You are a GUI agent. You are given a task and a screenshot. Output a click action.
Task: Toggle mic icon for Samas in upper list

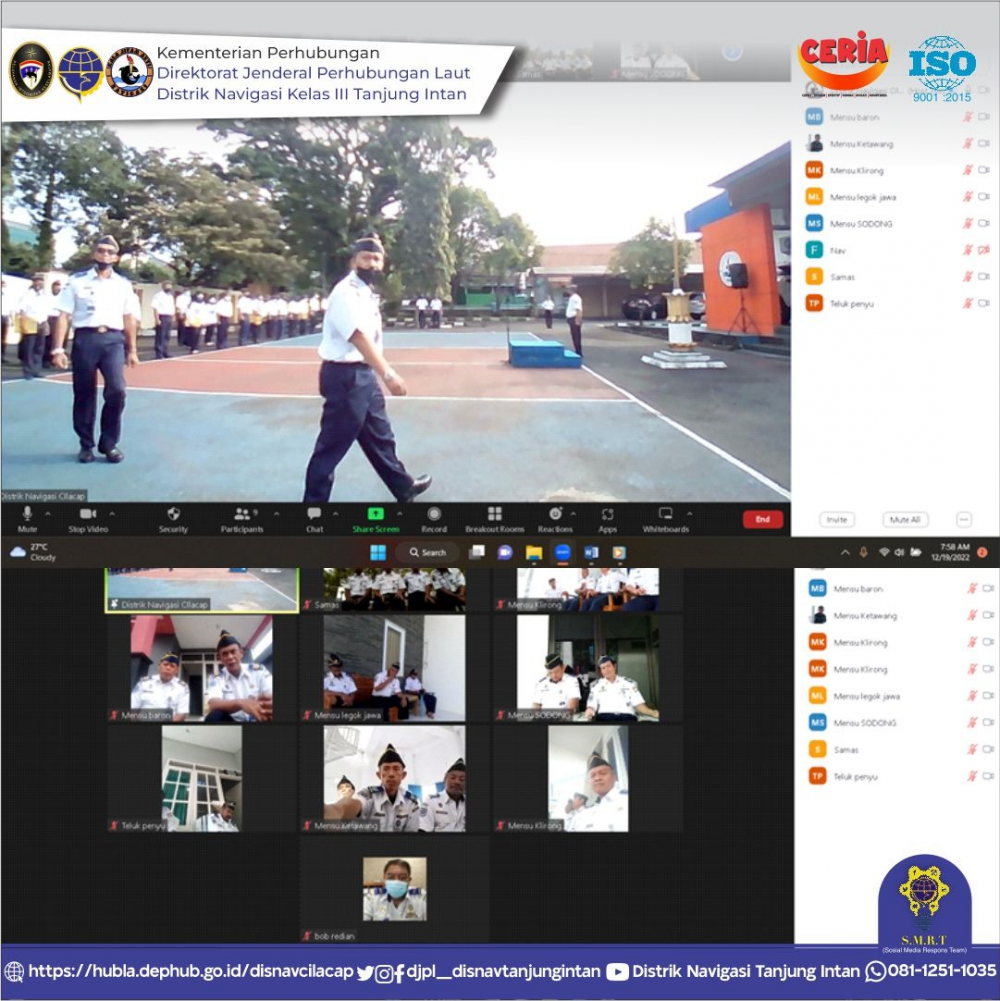pos(967,276)
